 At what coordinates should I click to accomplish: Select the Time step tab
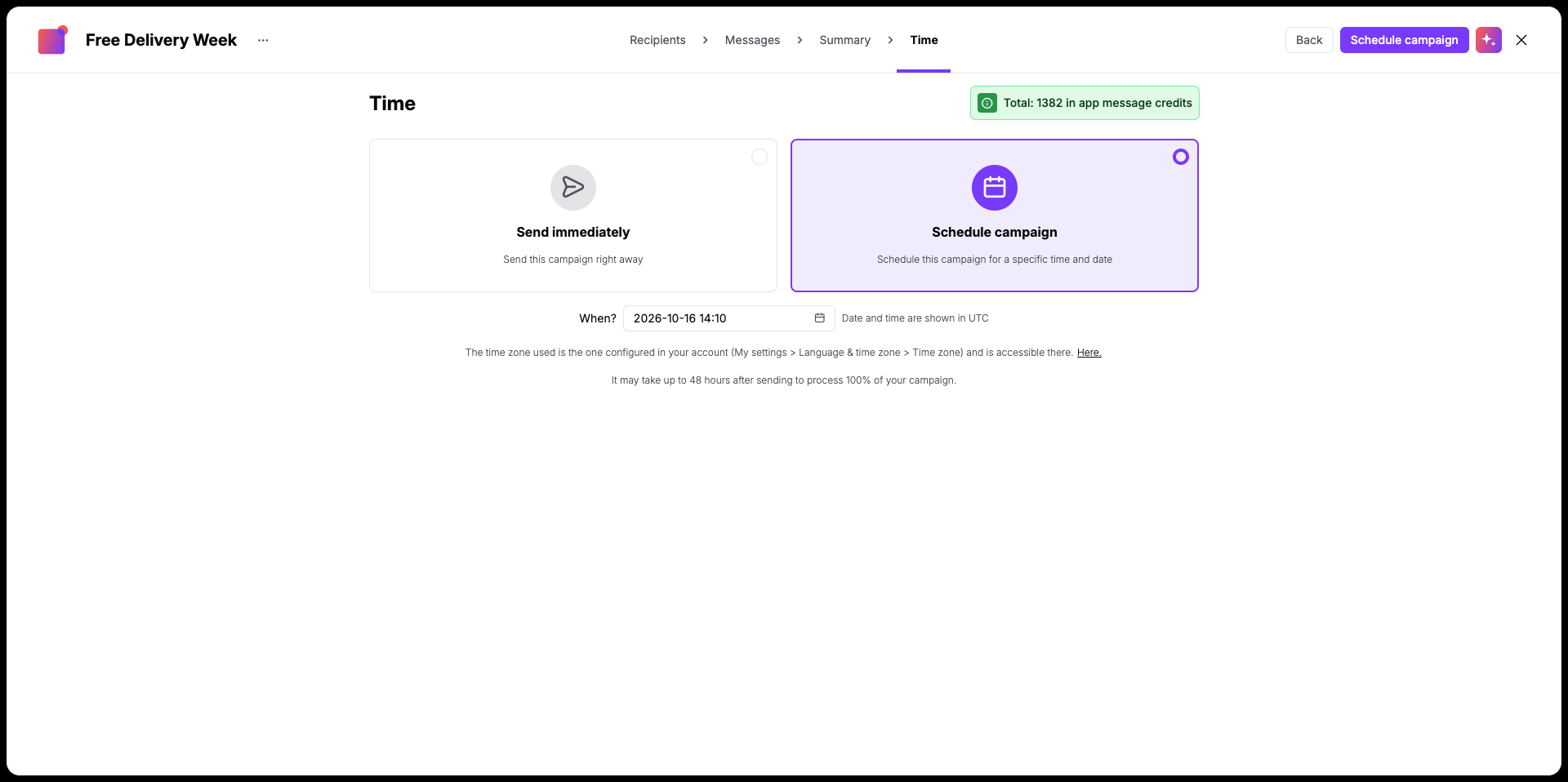[x=924, y=40]
